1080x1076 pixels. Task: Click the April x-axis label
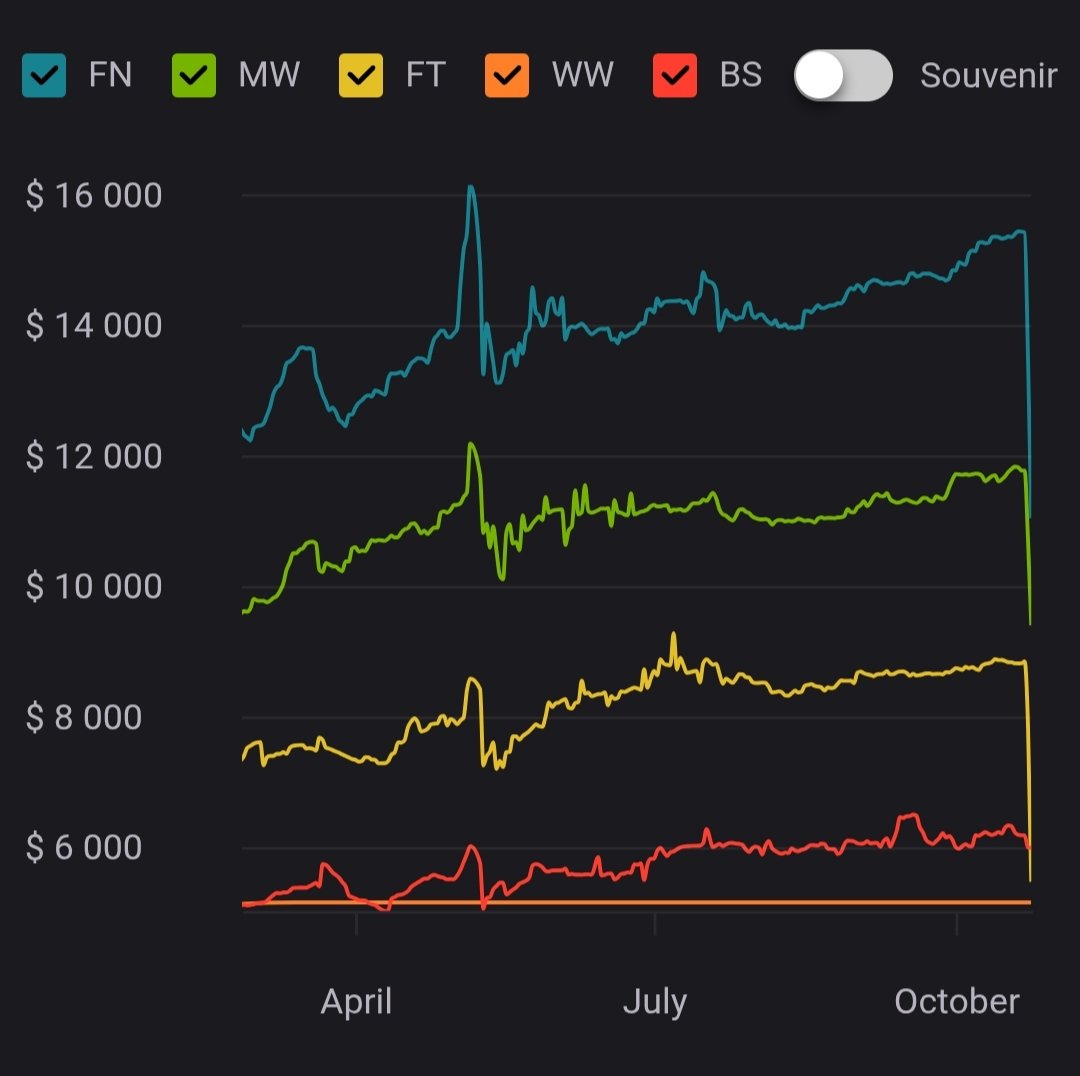[356, 1001]
